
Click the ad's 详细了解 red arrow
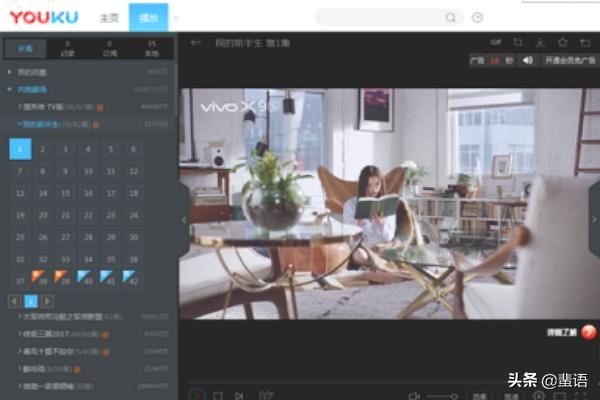(x=589, y=332)
